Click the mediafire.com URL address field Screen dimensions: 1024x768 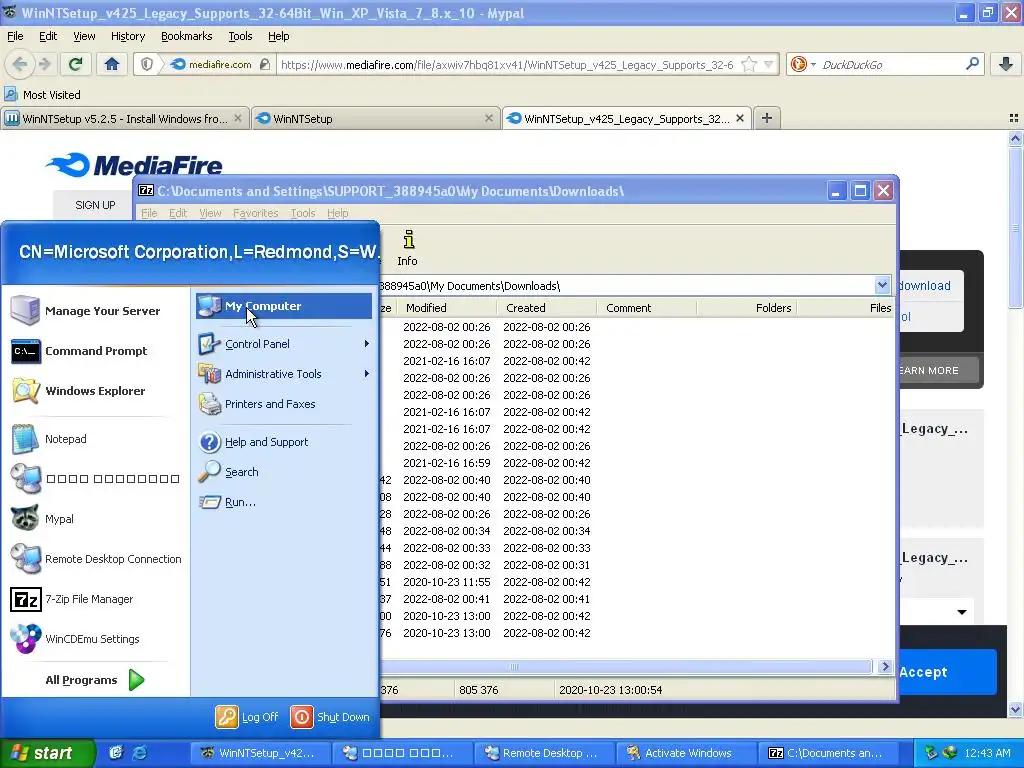pyautogui.click(x=509, y=64)
